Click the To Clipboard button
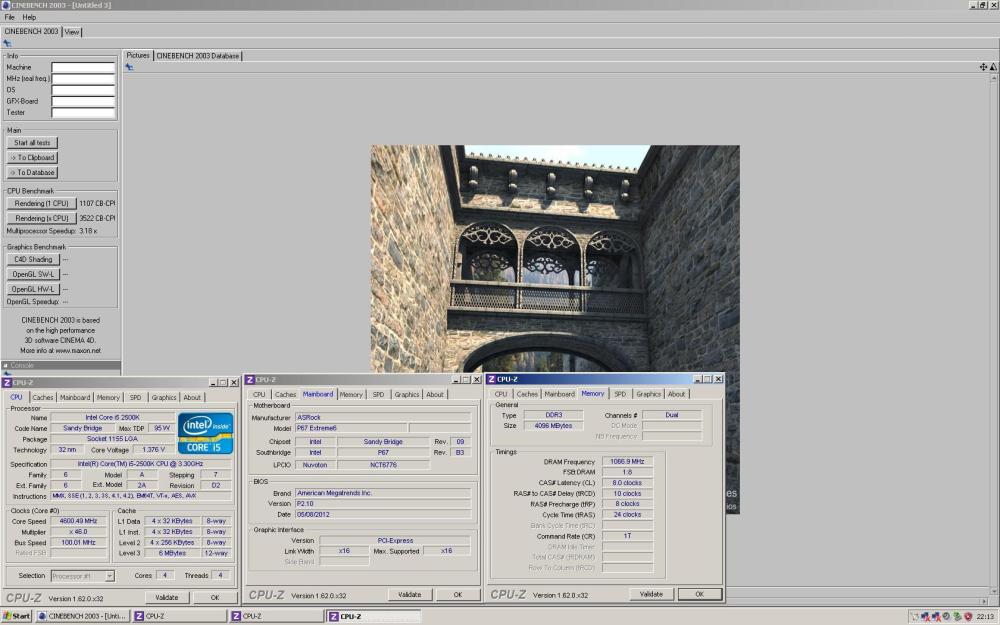The image size is (1000, 625). click(34, 158)
